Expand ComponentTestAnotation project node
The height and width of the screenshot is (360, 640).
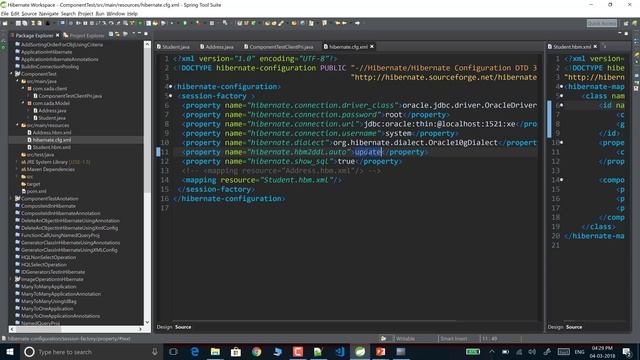coord(11,199)
